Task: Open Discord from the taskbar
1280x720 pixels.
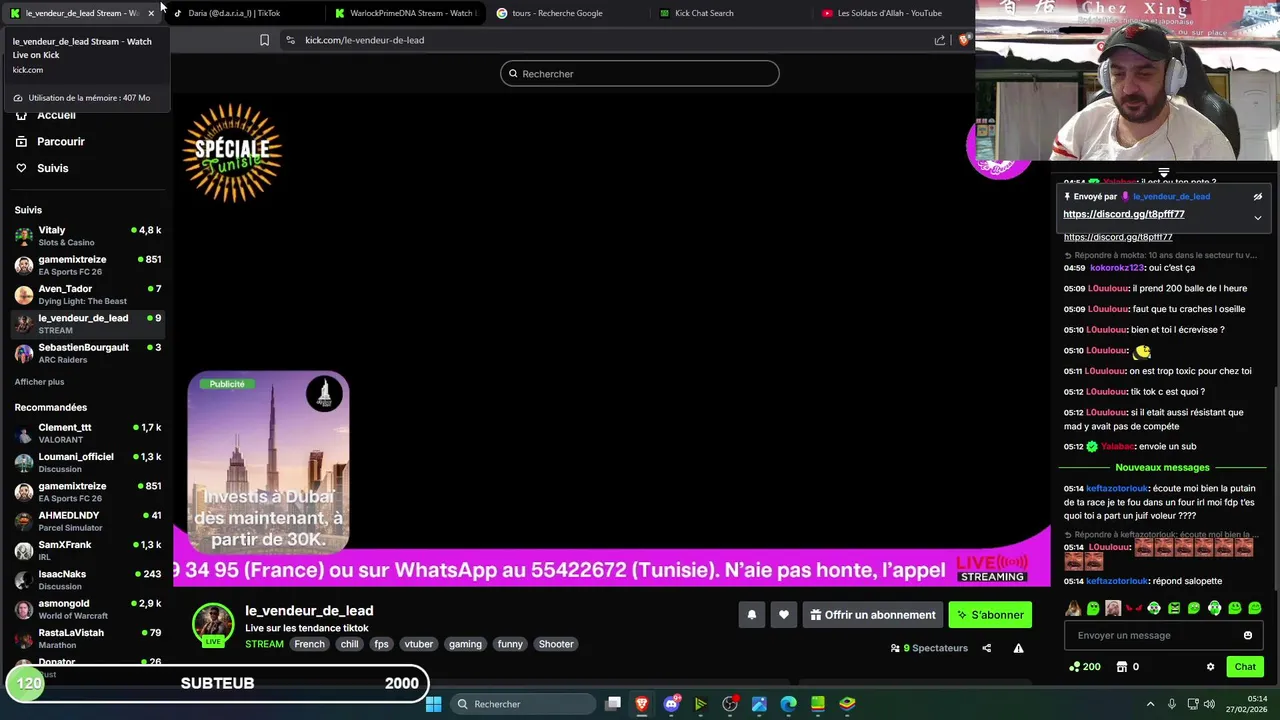Action: click(x=672, y=704)
